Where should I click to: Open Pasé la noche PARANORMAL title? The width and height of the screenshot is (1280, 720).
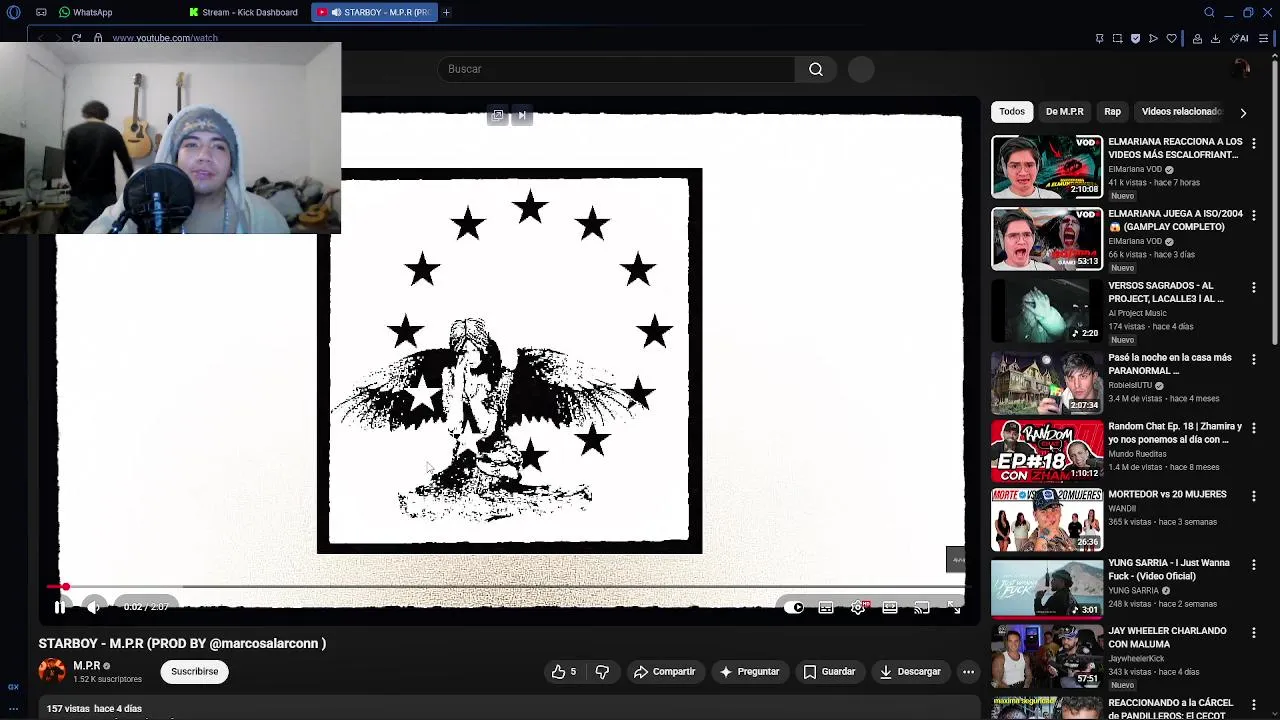1169,364
